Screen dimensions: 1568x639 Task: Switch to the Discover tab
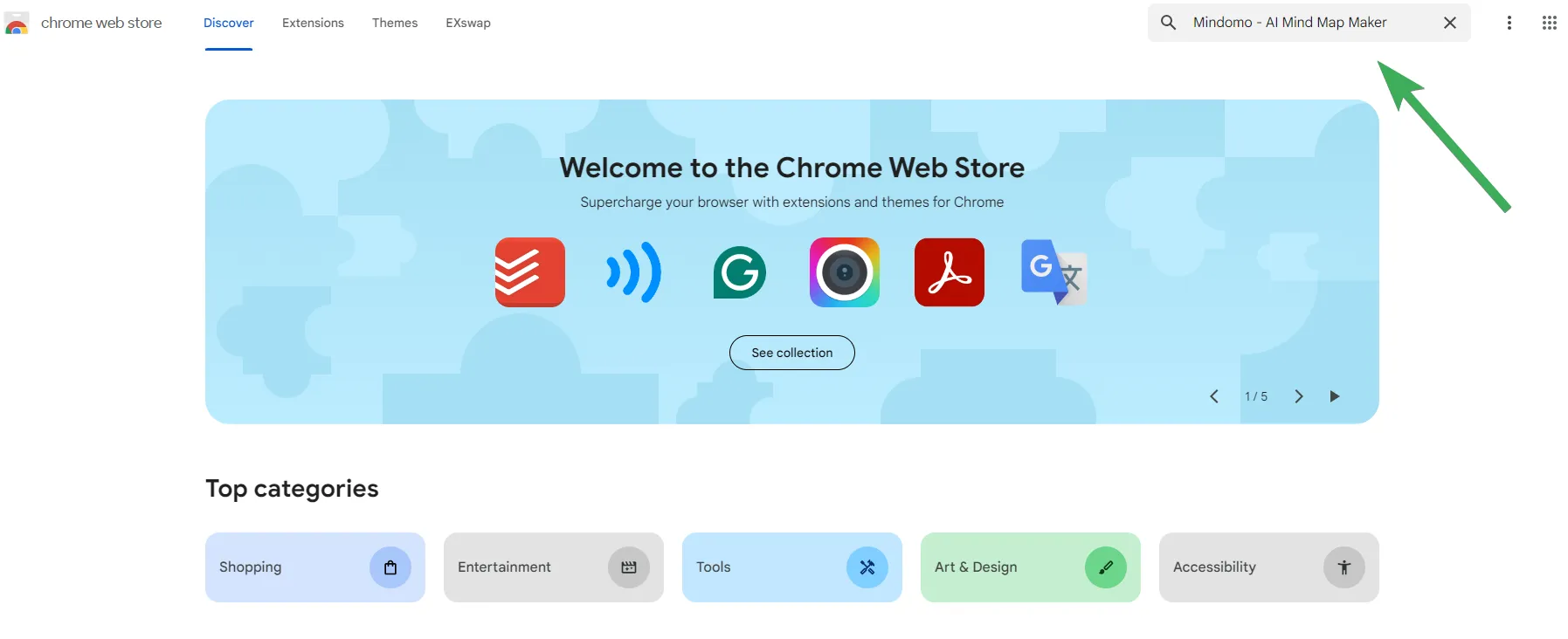229,24
